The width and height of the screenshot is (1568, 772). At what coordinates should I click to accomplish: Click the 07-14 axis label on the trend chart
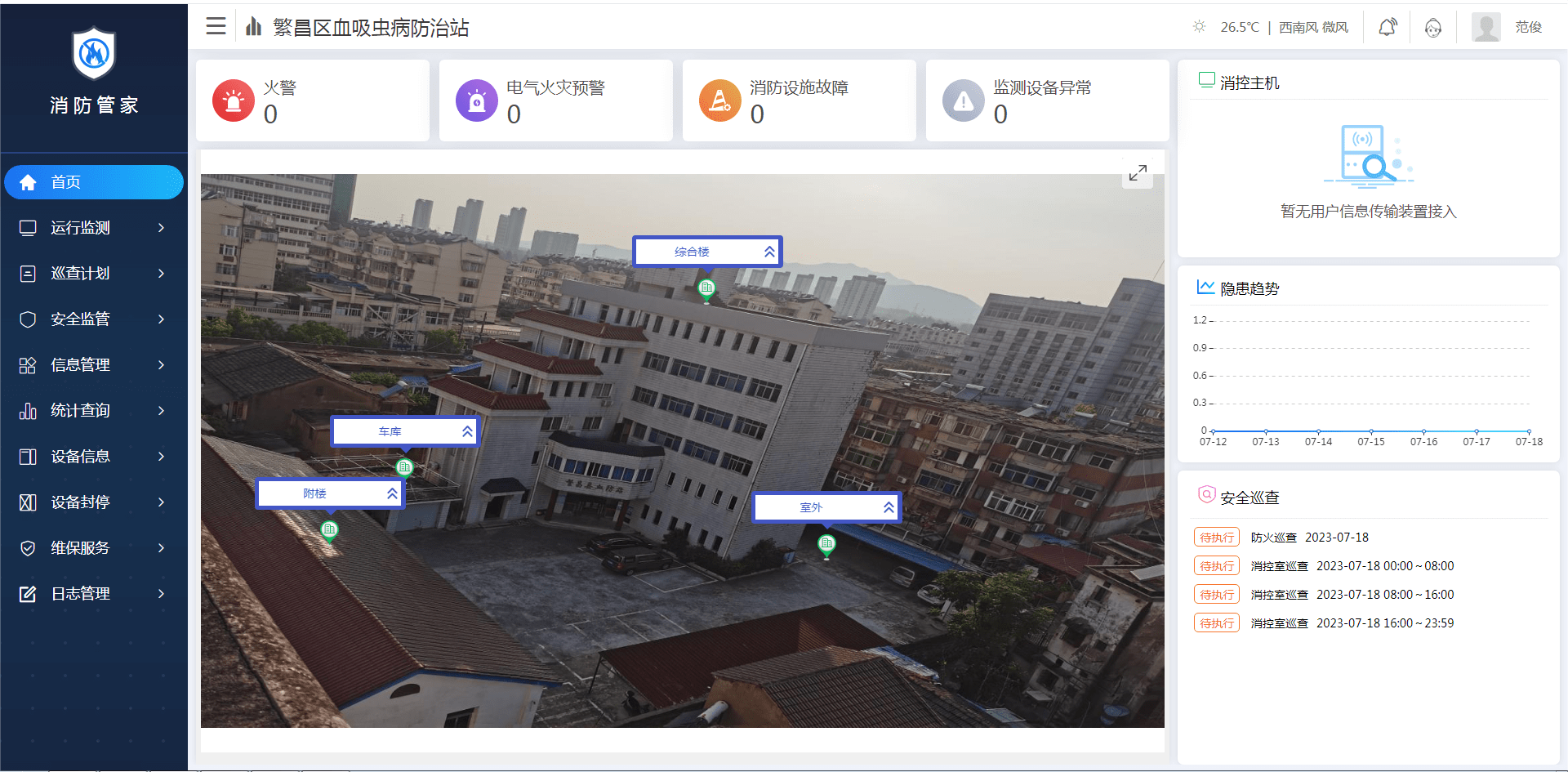(x=1318, y=442)
